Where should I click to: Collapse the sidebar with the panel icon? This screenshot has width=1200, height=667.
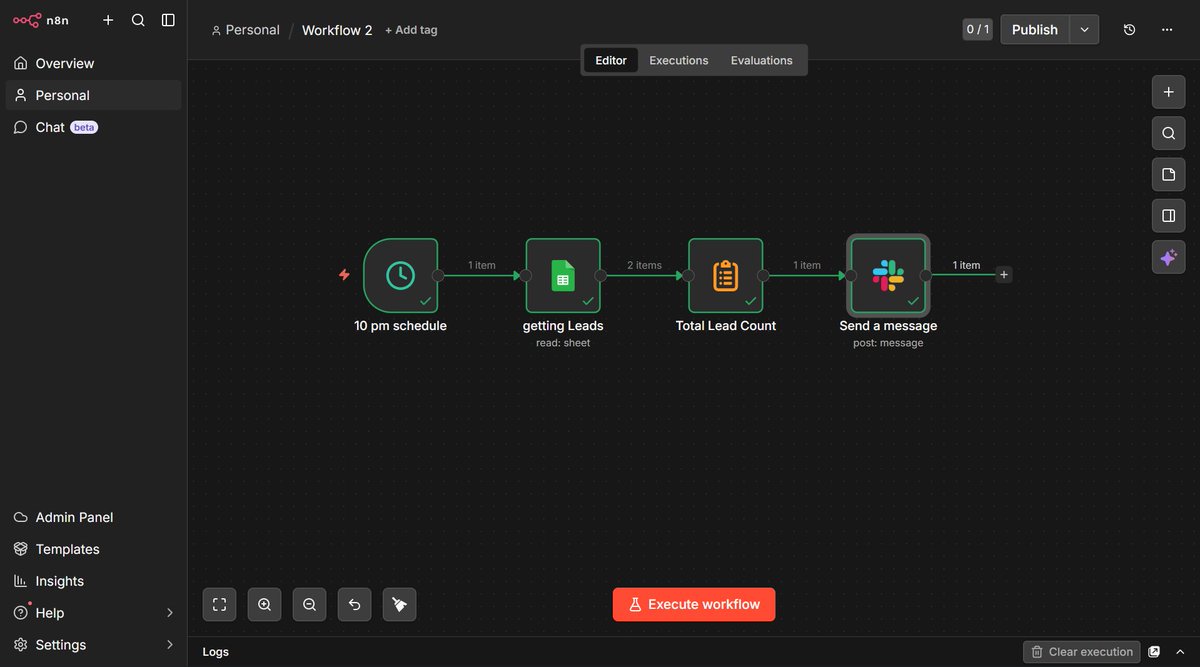pyautogui.click(x=168, y=20)
